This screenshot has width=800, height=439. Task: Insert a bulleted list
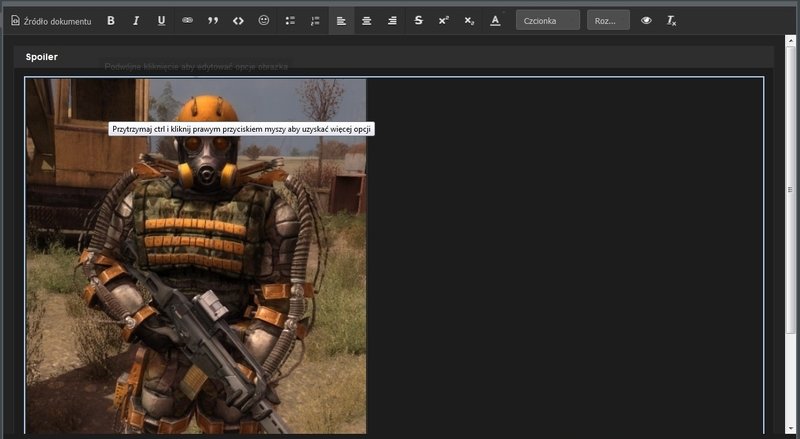coord(290,20)
